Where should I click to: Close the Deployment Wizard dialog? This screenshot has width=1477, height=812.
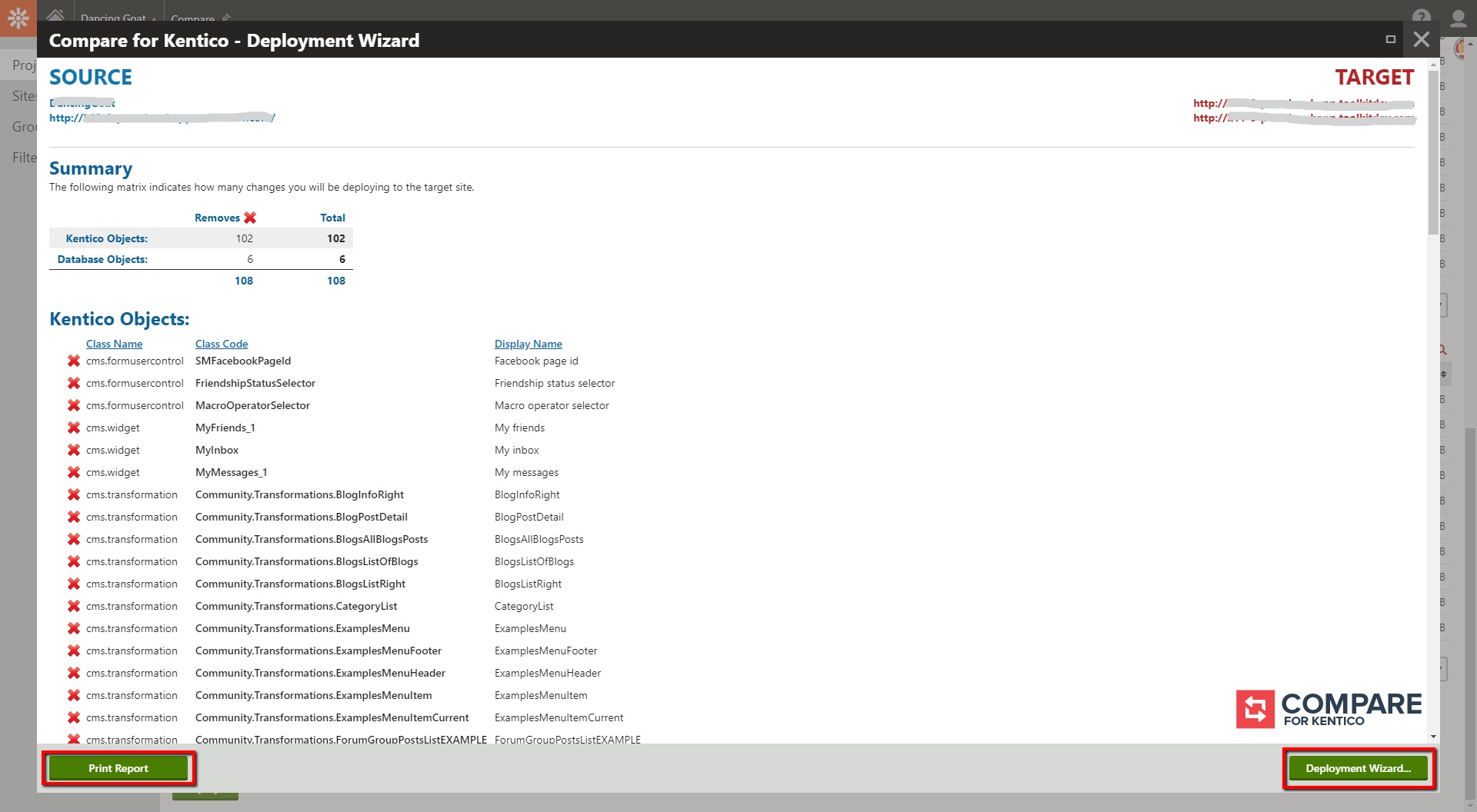(1421, 39)
